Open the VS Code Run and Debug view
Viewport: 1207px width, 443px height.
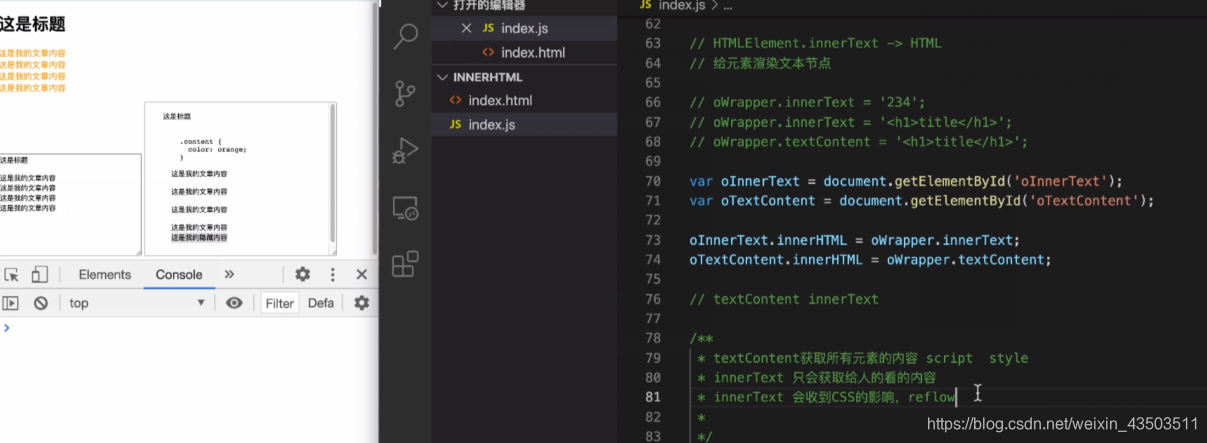pyautogui.click(x=405, y=151)
